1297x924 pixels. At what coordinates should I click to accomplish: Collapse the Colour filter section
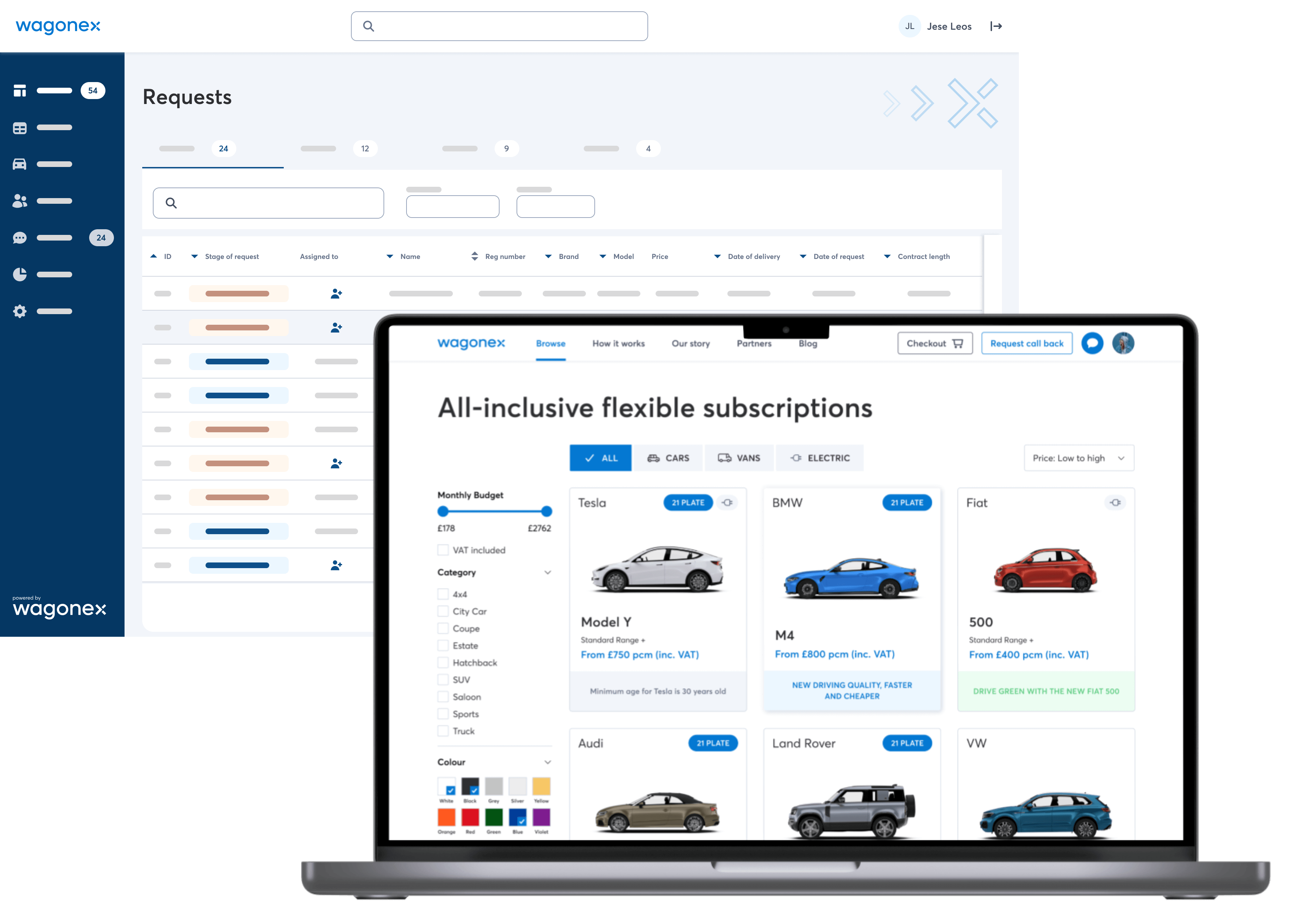(547, 762)
